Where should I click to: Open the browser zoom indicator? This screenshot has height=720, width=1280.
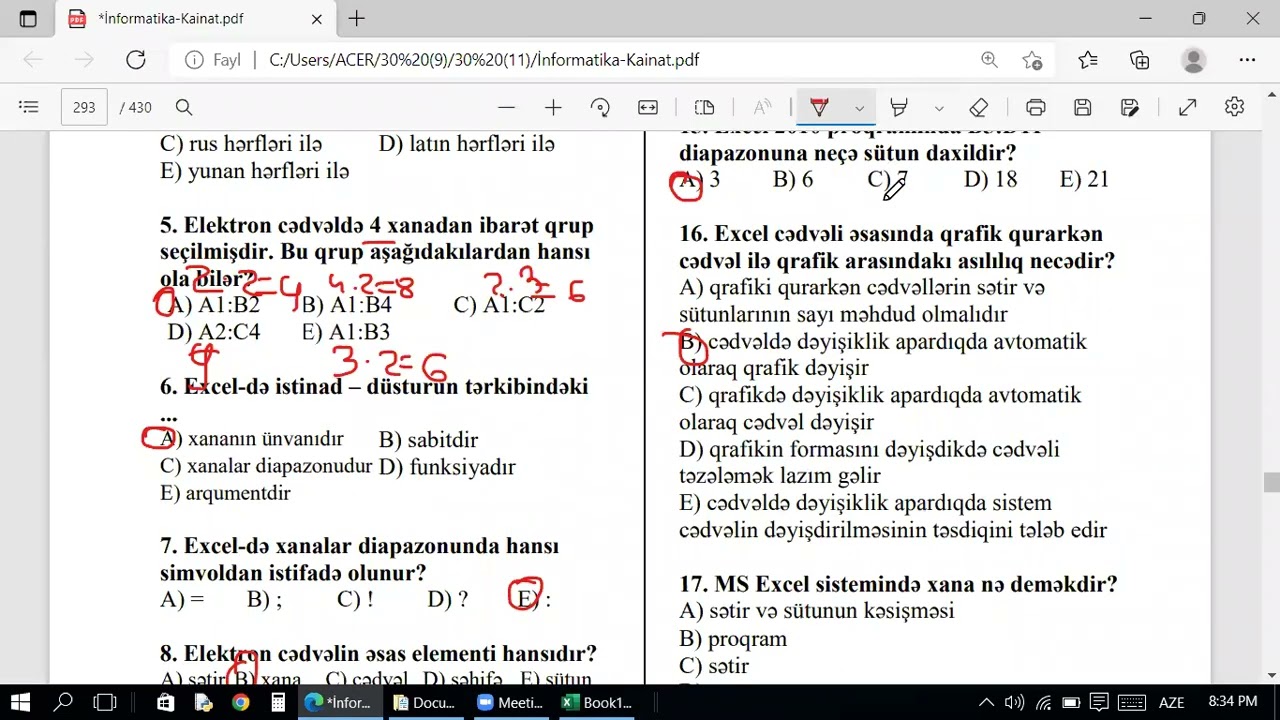(989, 60)
